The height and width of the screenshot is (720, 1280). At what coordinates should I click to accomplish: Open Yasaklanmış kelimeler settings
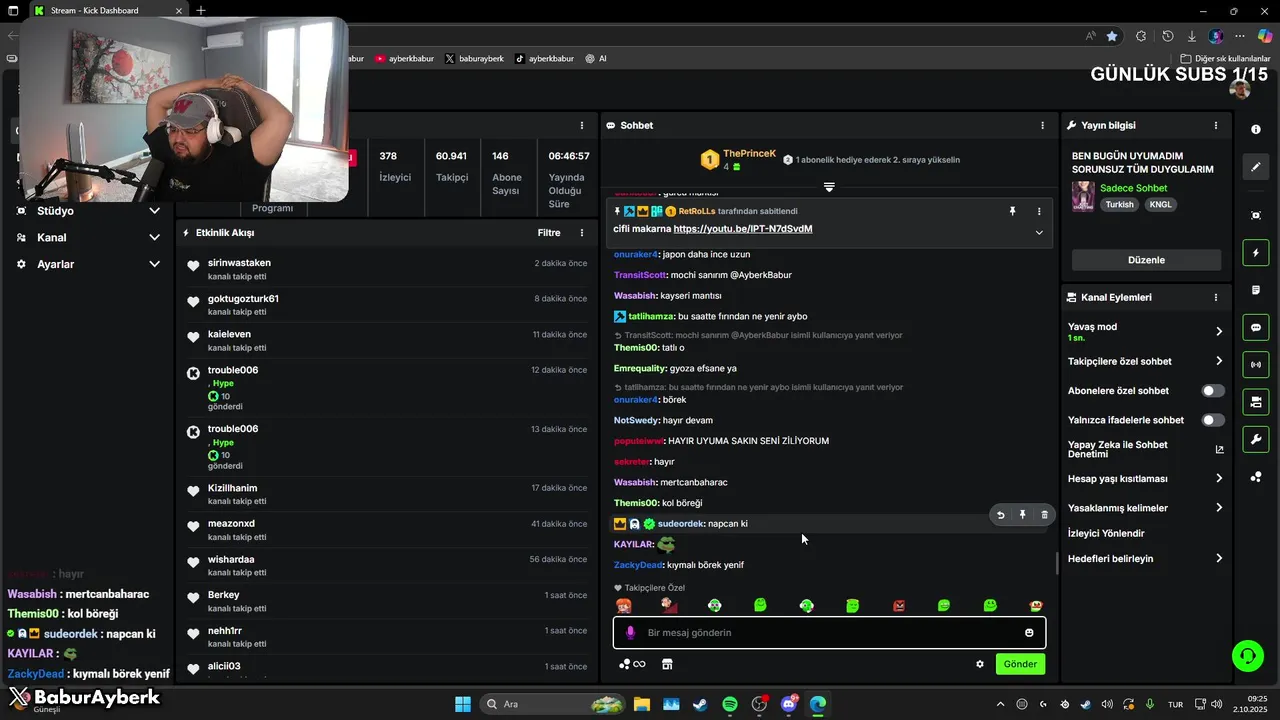pos(1146,508)
